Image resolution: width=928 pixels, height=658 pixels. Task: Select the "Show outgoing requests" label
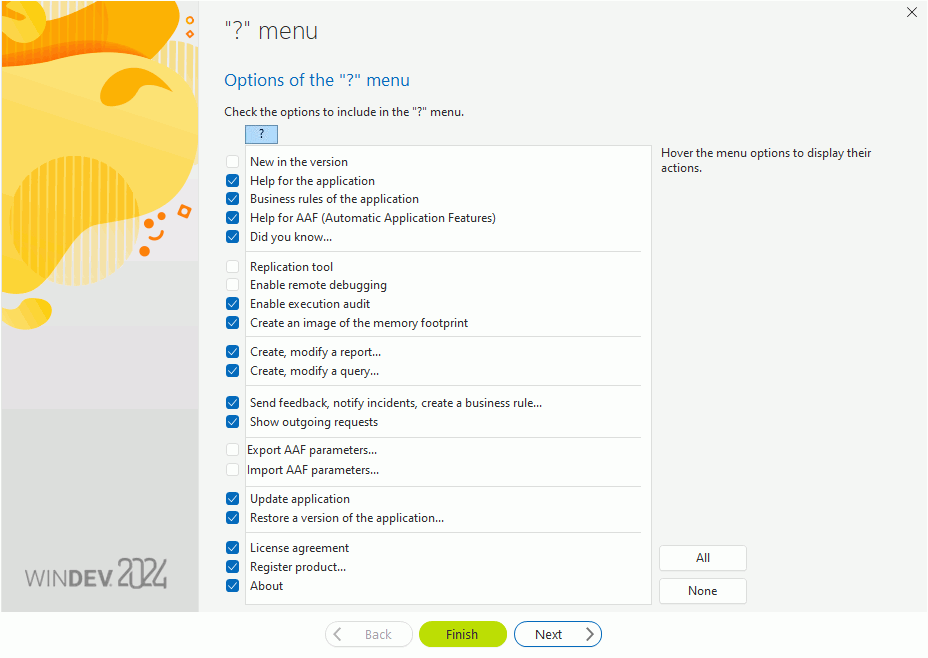[314, 422]
